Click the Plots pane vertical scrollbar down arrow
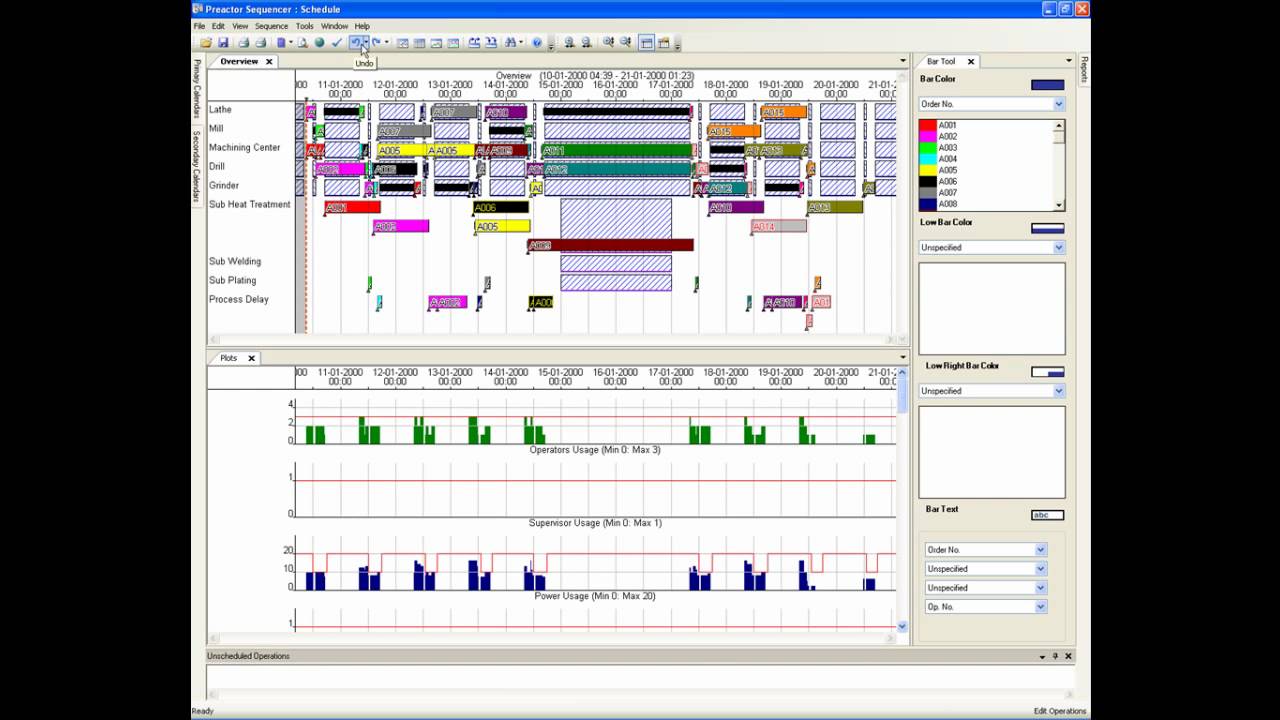Image resolution: width=1280 pixels, height=720 pixels. [x=902, y=626]
